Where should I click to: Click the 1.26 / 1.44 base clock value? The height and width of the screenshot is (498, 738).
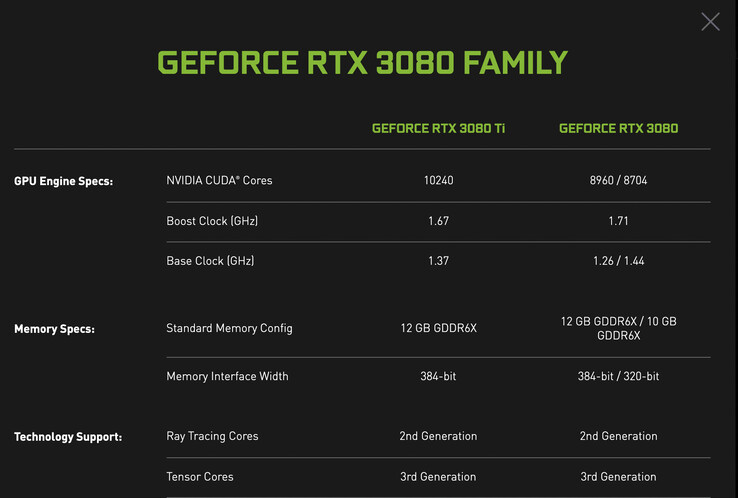[x=618, y=261]
